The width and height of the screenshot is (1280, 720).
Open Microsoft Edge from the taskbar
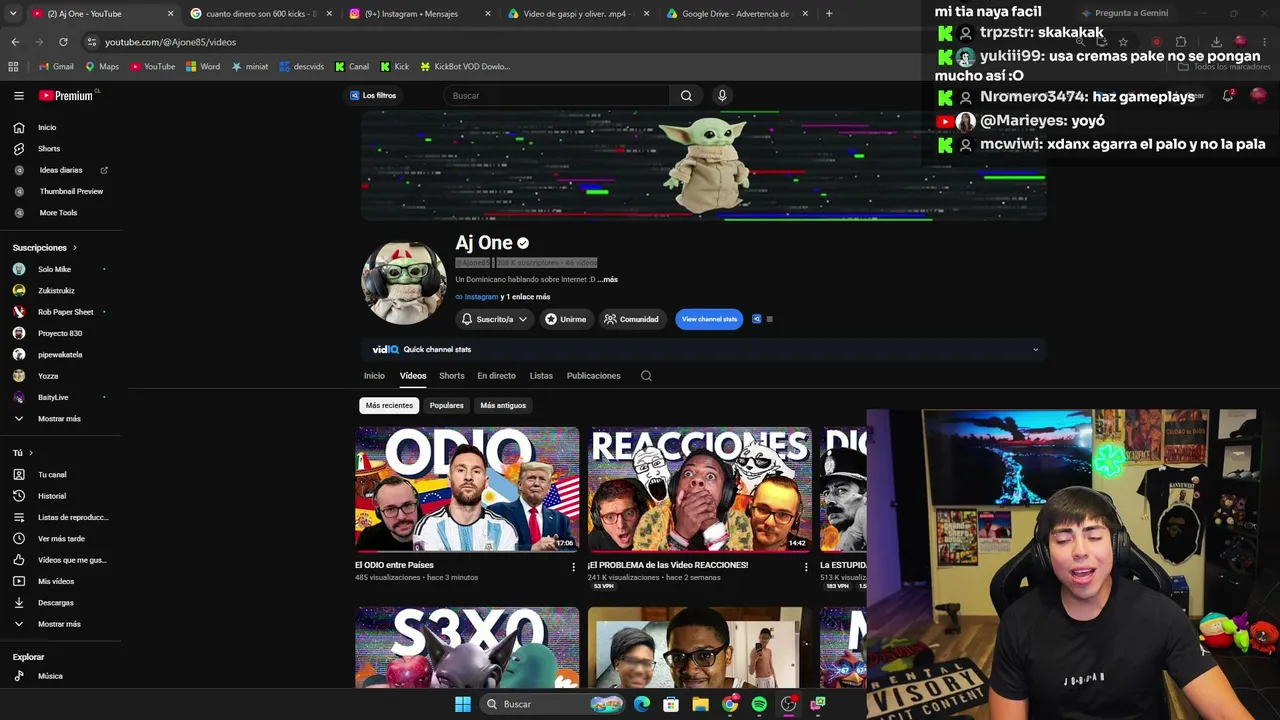click(x=642, y=704)
